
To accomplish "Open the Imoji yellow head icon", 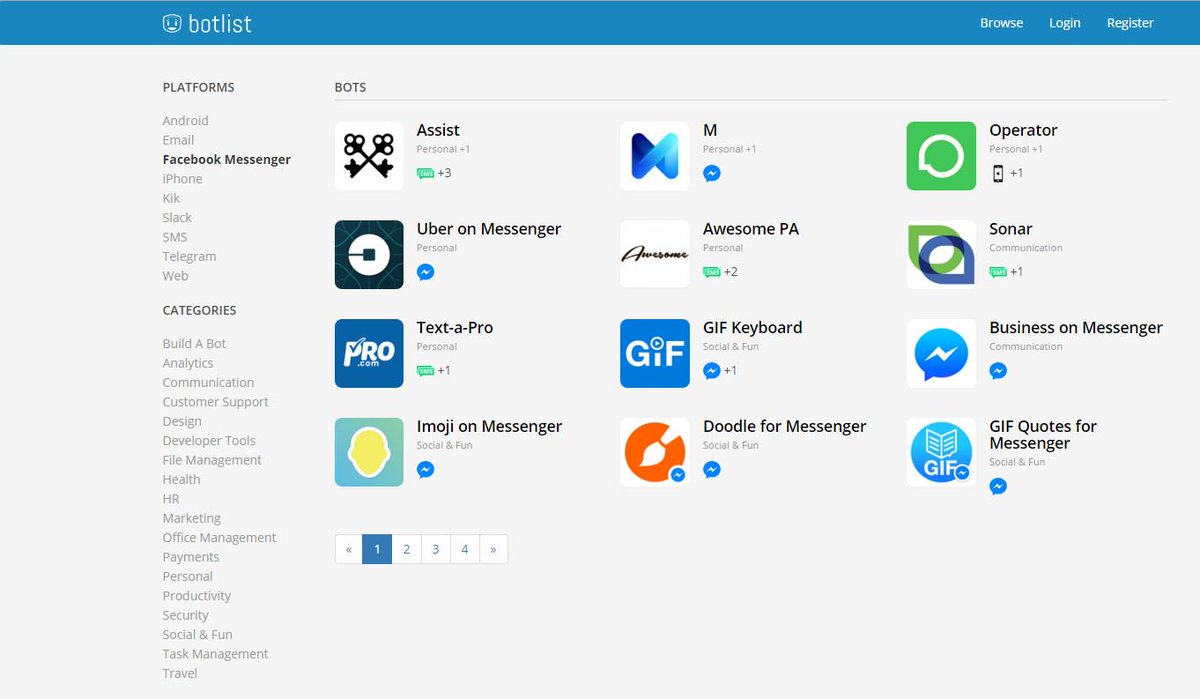I will coord(369,452).
